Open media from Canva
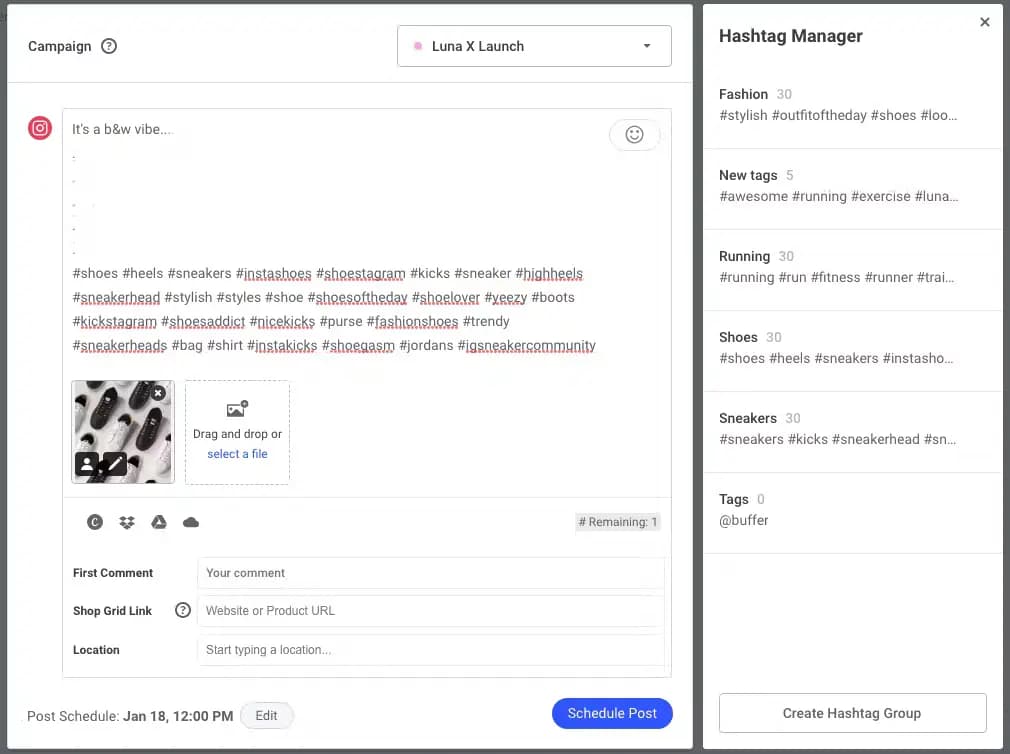Screen dimensions: 1010x754 point(95,522)
